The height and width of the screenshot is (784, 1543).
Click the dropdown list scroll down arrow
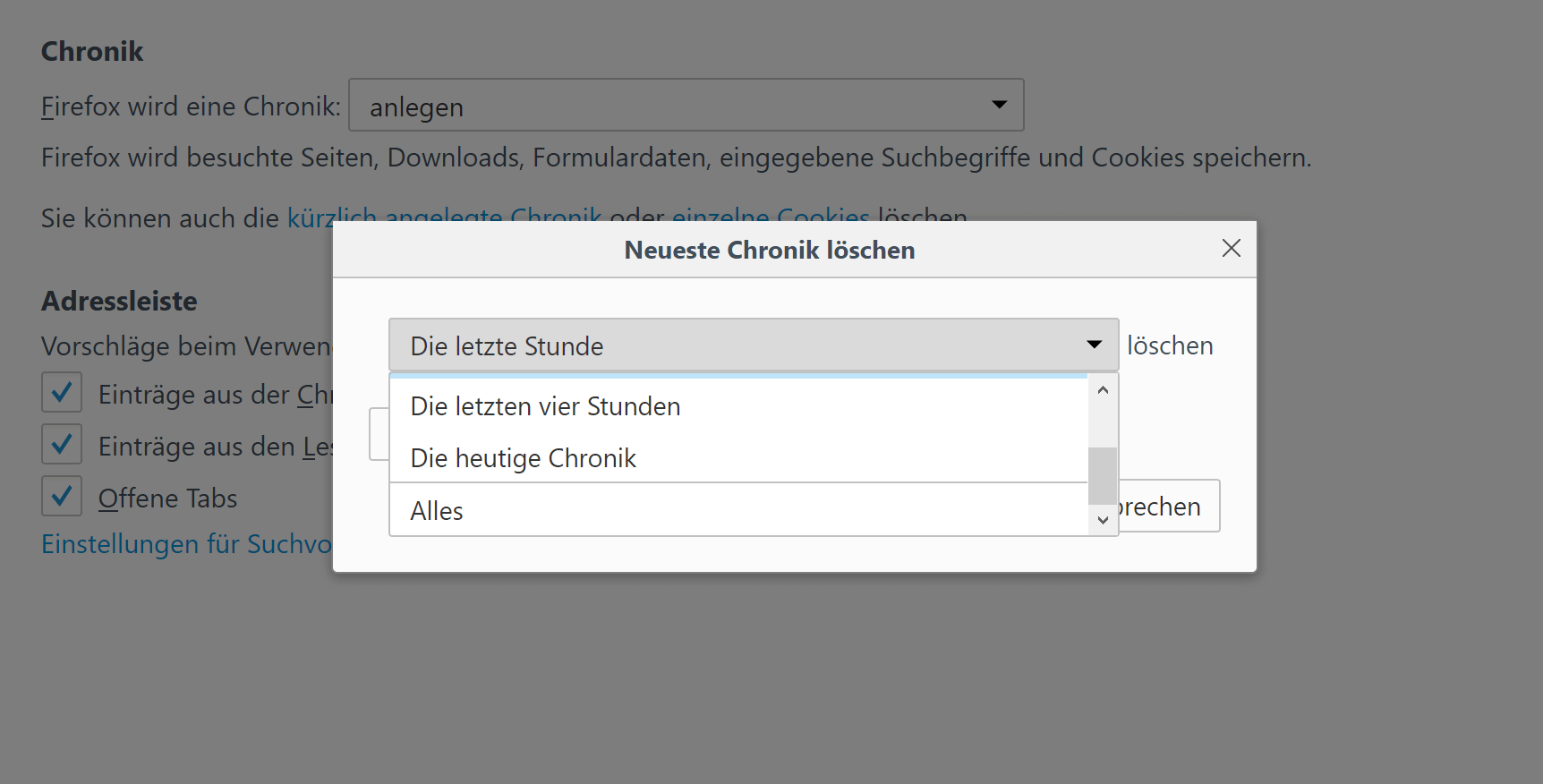click(x=1103, y=520)
